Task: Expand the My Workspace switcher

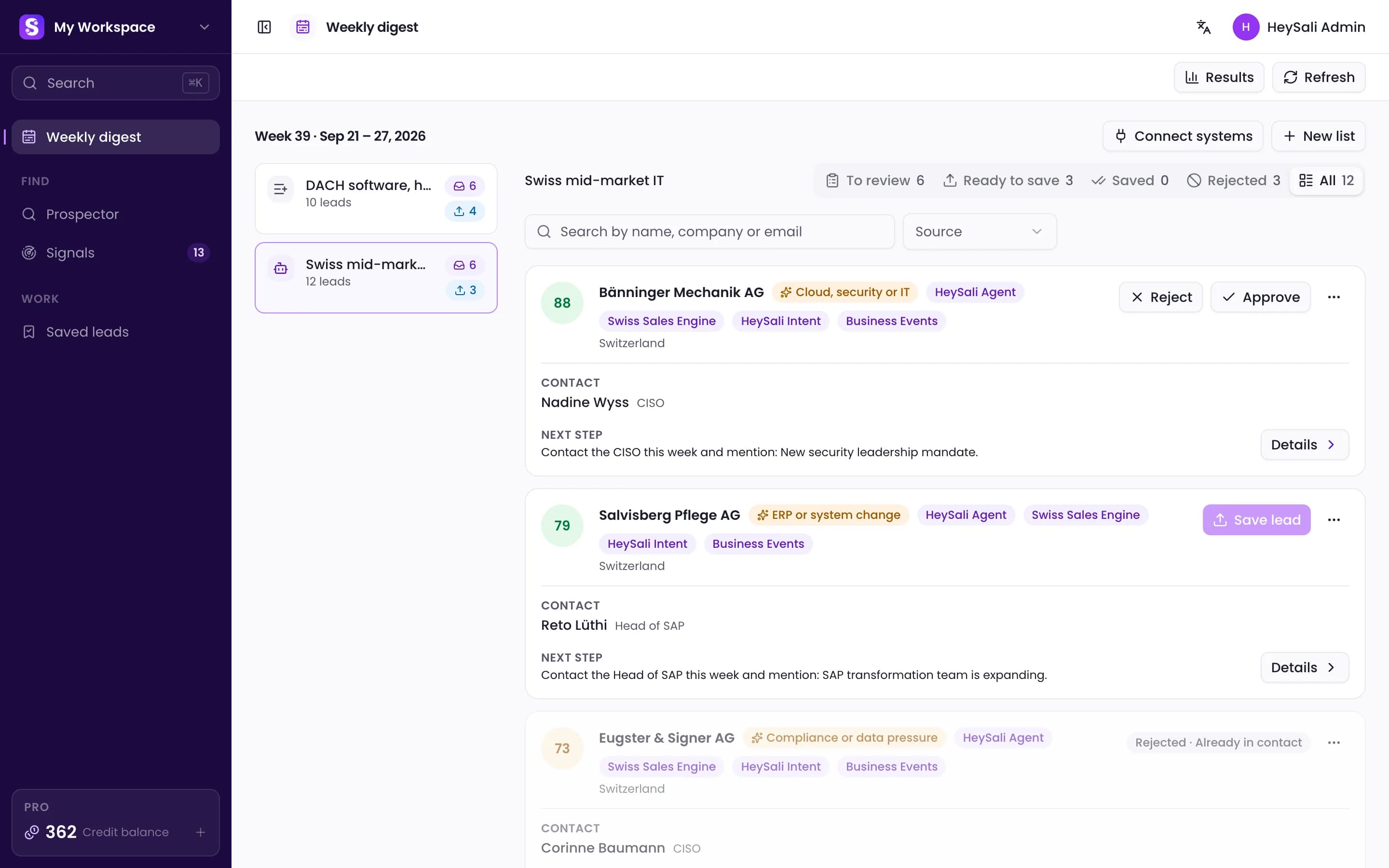Action: coord(115,27)
